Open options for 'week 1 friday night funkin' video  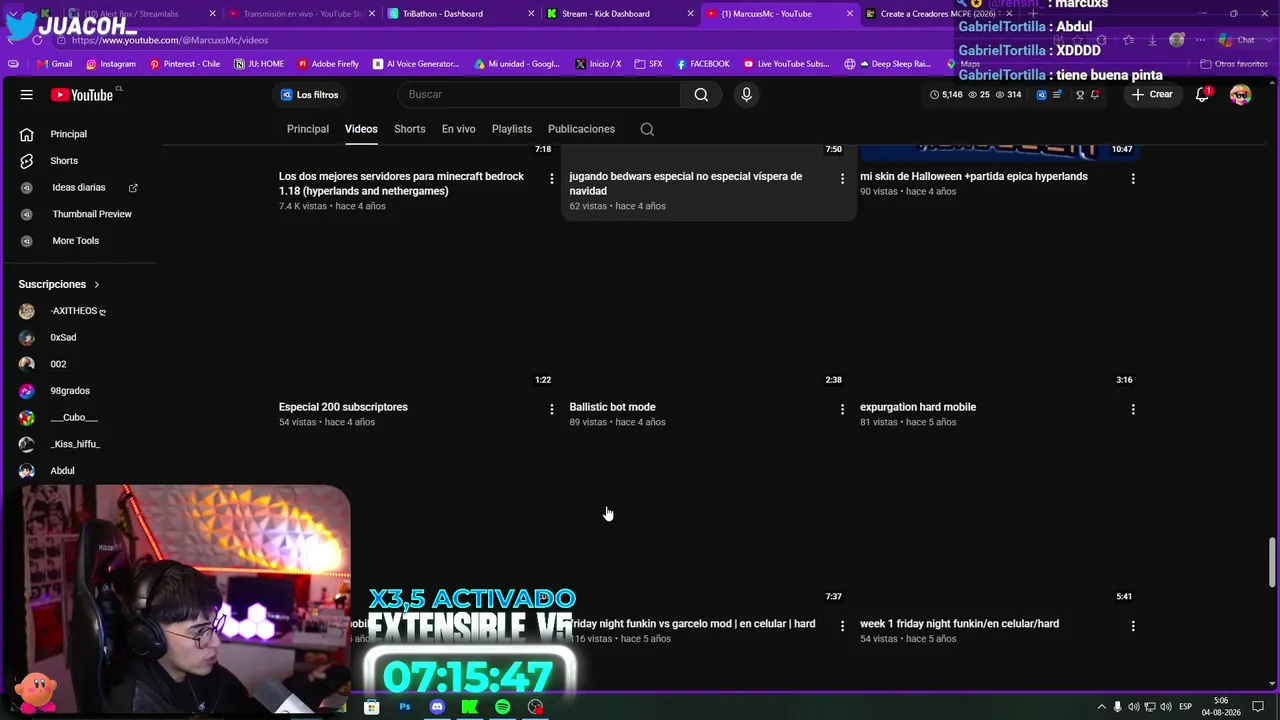coord(1133,626)
